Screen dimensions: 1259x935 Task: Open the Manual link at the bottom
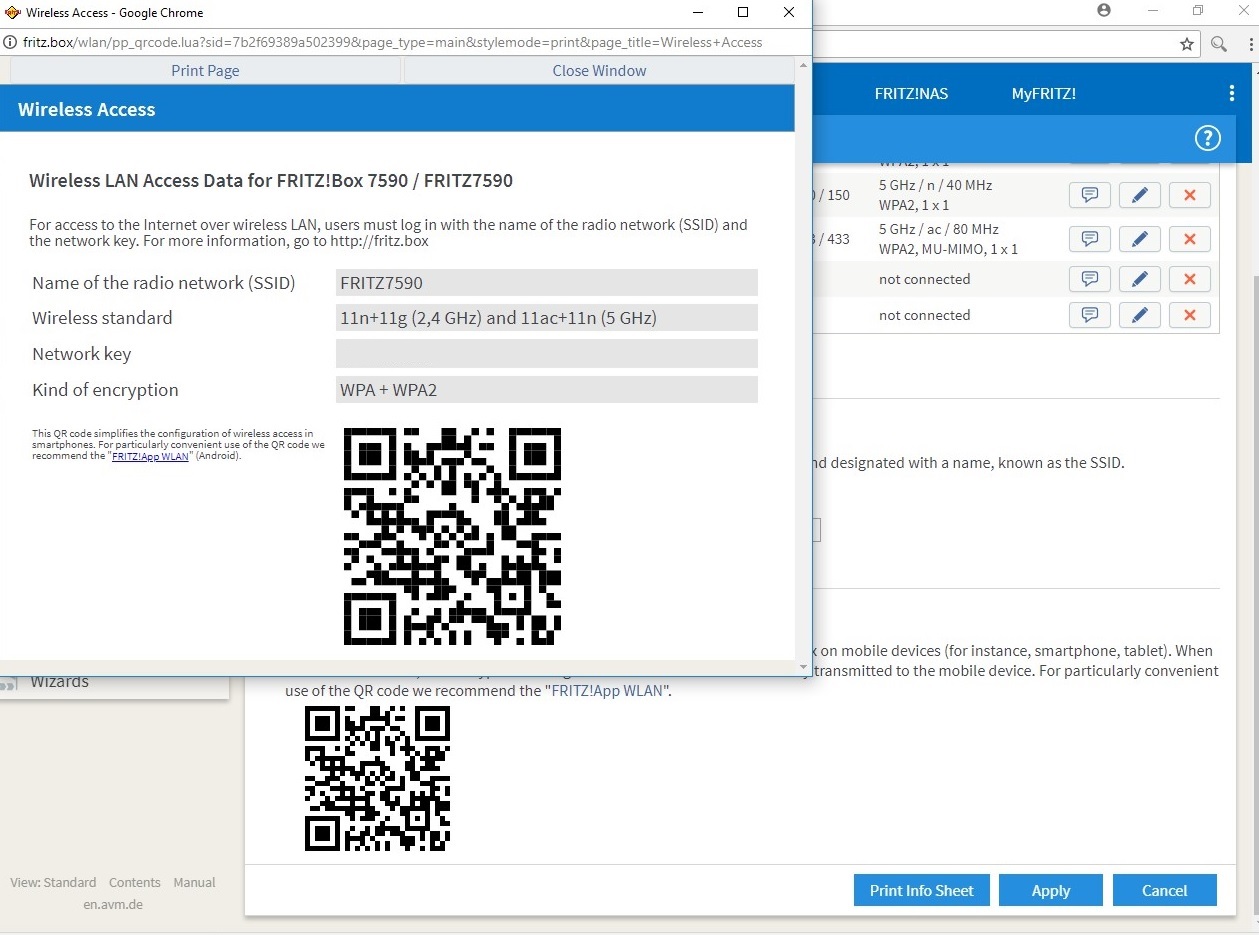tap(194, 882)
